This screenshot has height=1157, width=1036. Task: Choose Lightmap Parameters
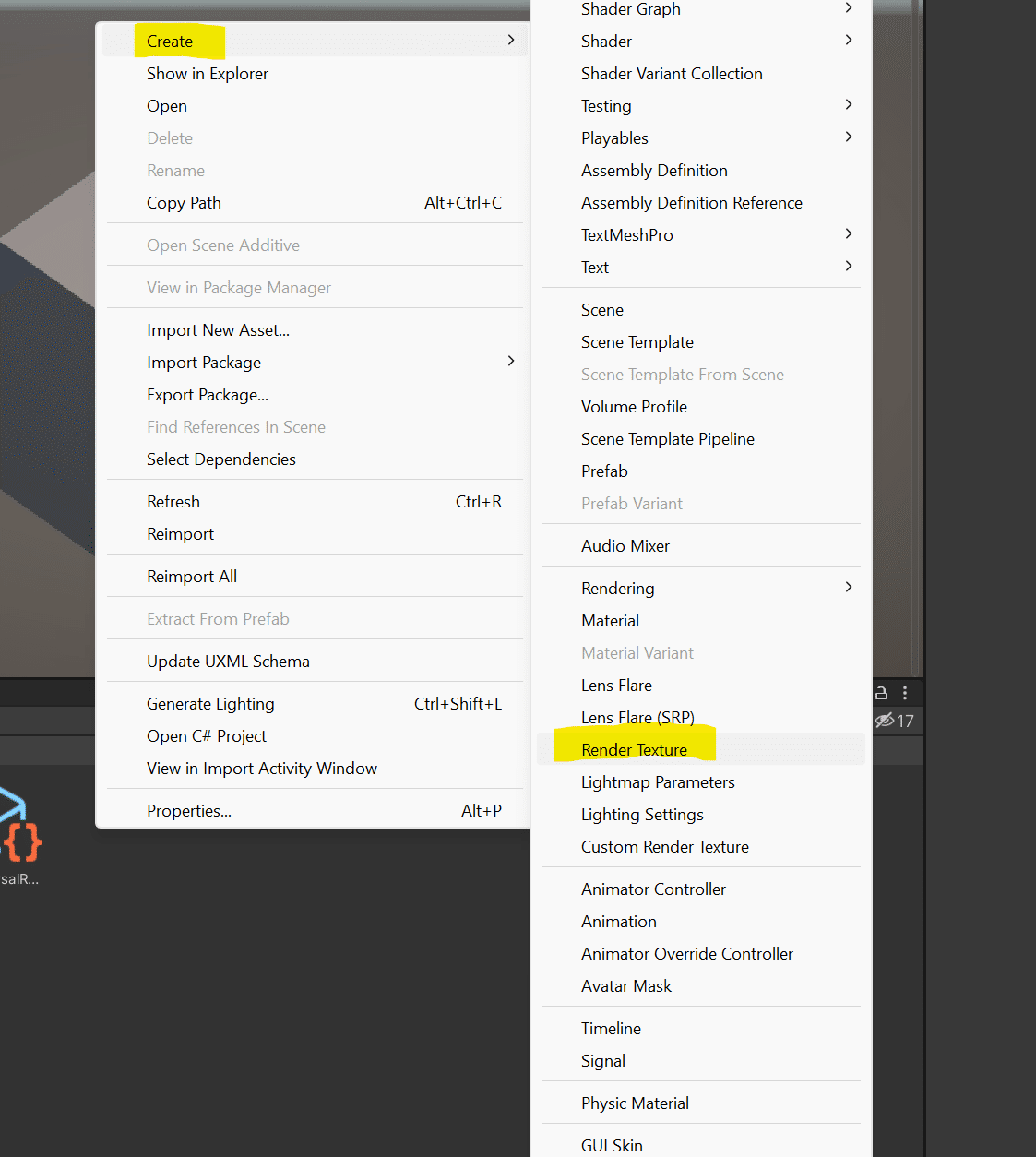coord(701,782)
